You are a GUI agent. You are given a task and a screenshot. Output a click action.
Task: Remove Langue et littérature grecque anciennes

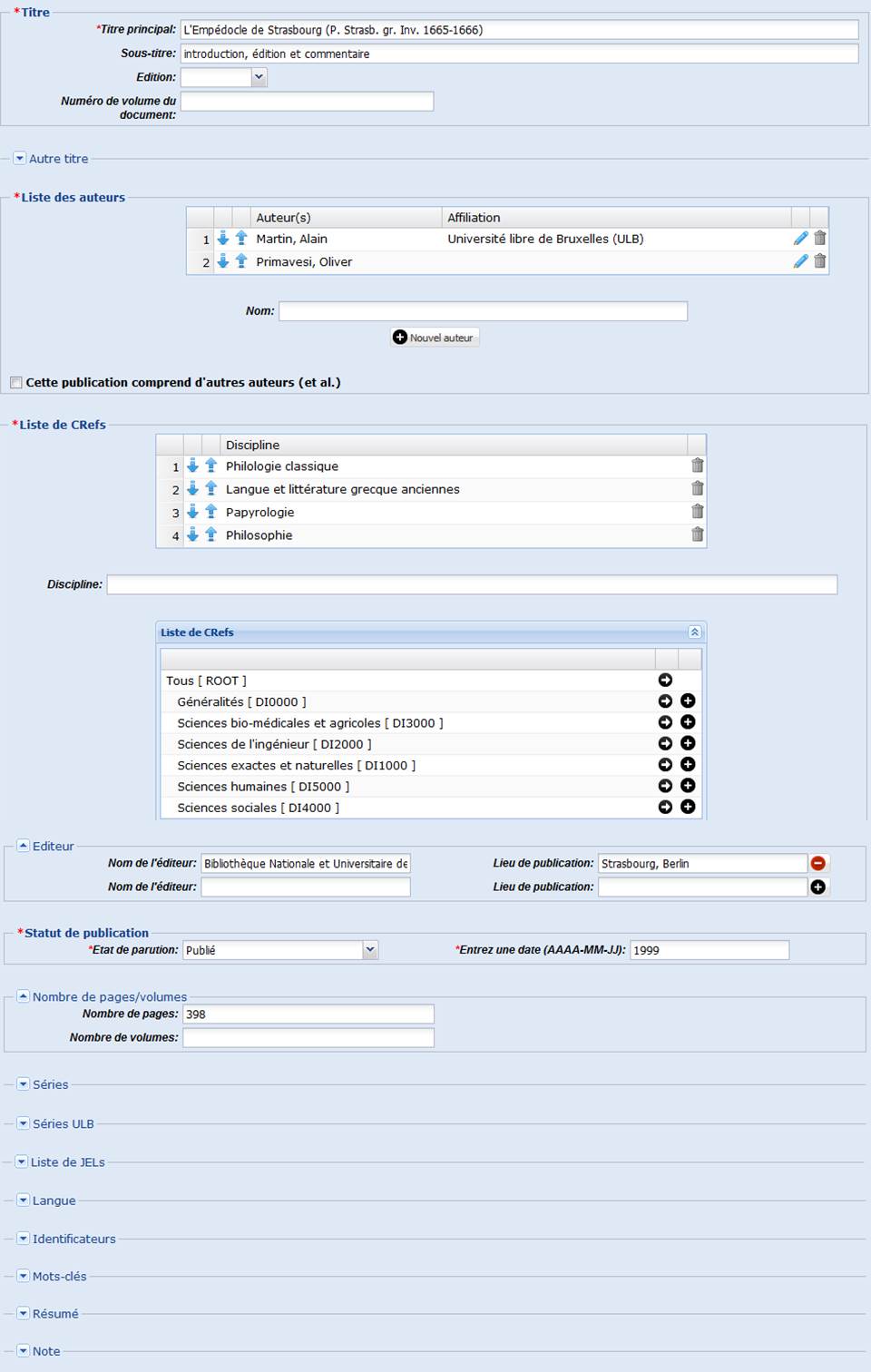pos(698,489)
